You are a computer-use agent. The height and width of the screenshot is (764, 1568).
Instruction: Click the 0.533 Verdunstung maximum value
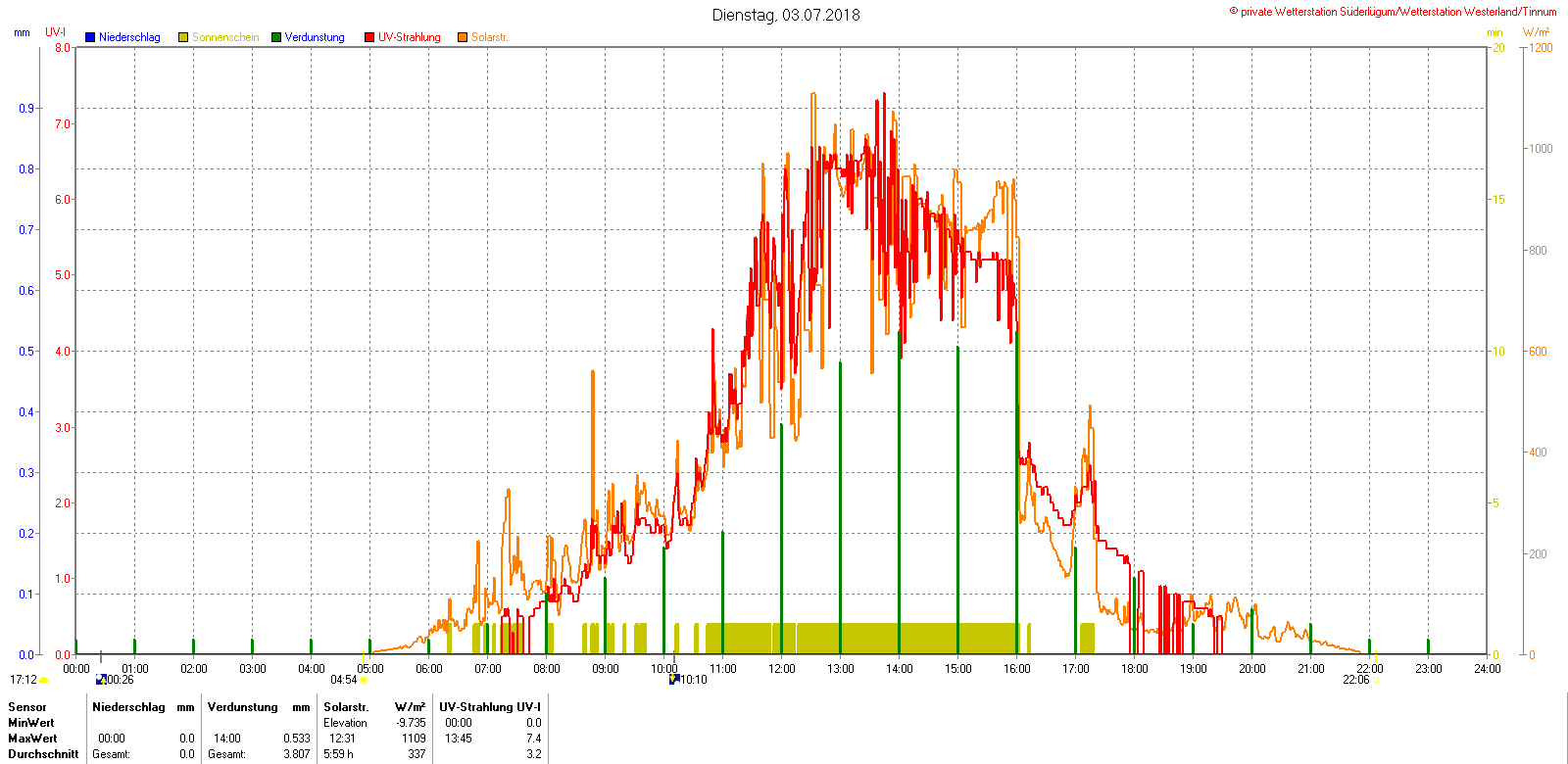pyautogui.click(x=297, y=739)
